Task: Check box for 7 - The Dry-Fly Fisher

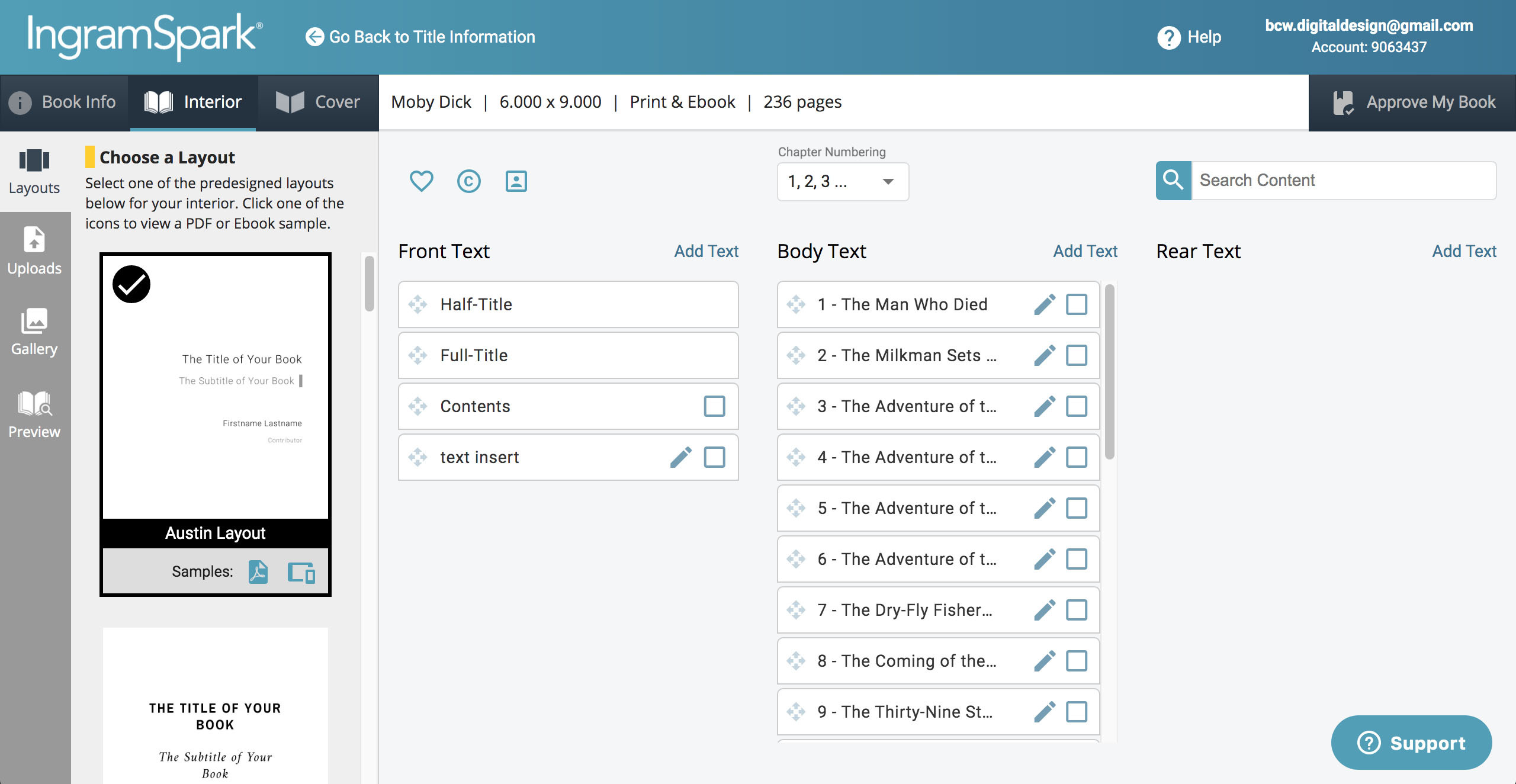Action: pyautogui.click(x=1077, y=610)
